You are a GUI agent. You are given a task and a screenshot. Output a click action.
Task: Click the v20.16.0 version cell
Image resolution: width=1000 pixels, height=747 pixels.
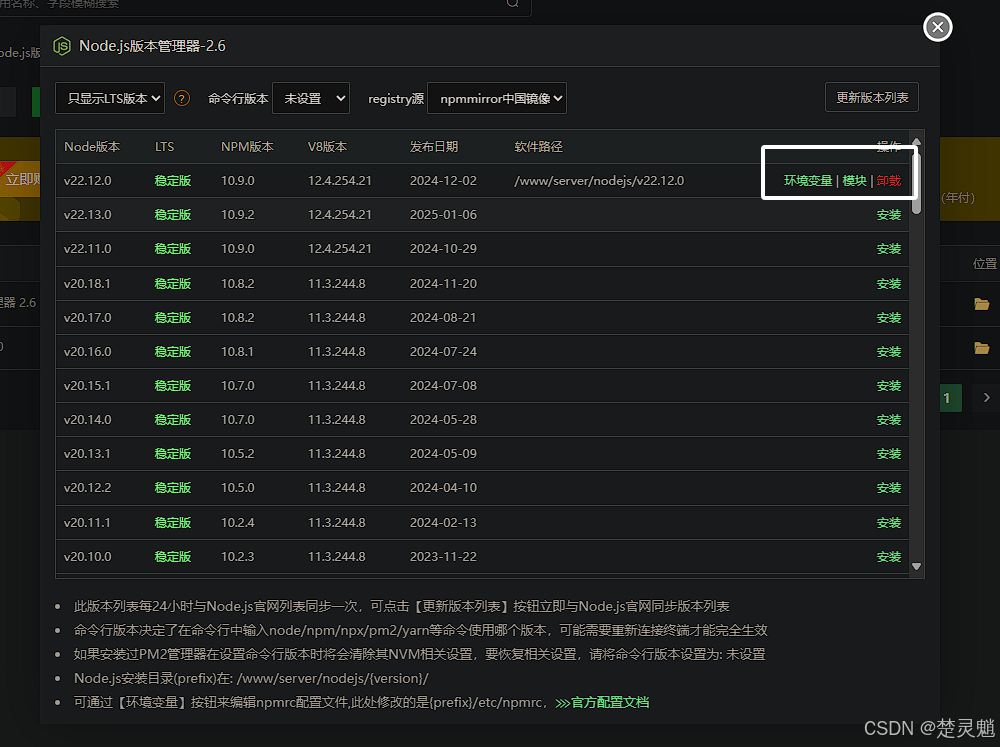point(87,351)
